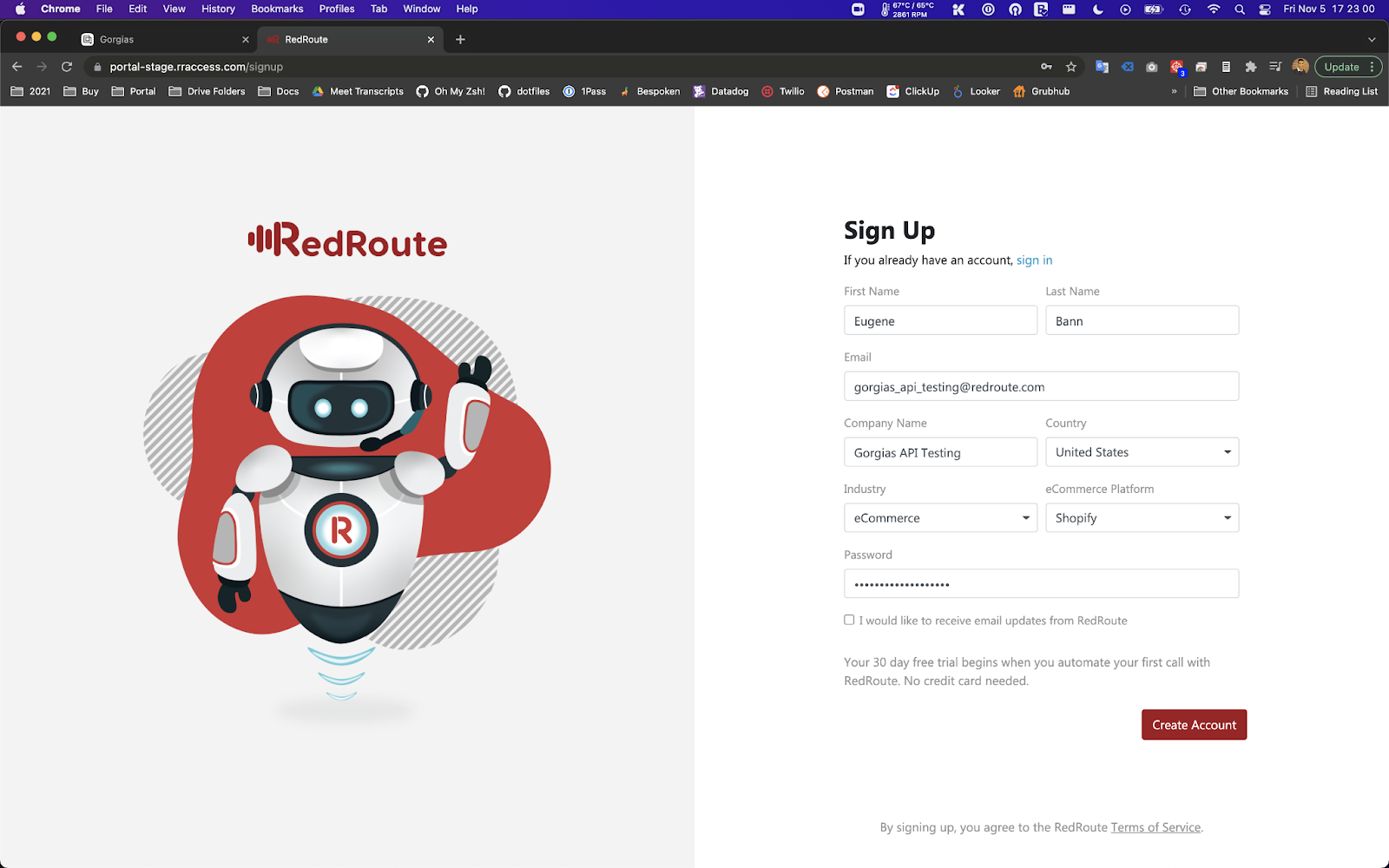The height and width of the screenshot is (868, 1389).
Task: Open the Terms of Service link
Action: pos(1155,827)
